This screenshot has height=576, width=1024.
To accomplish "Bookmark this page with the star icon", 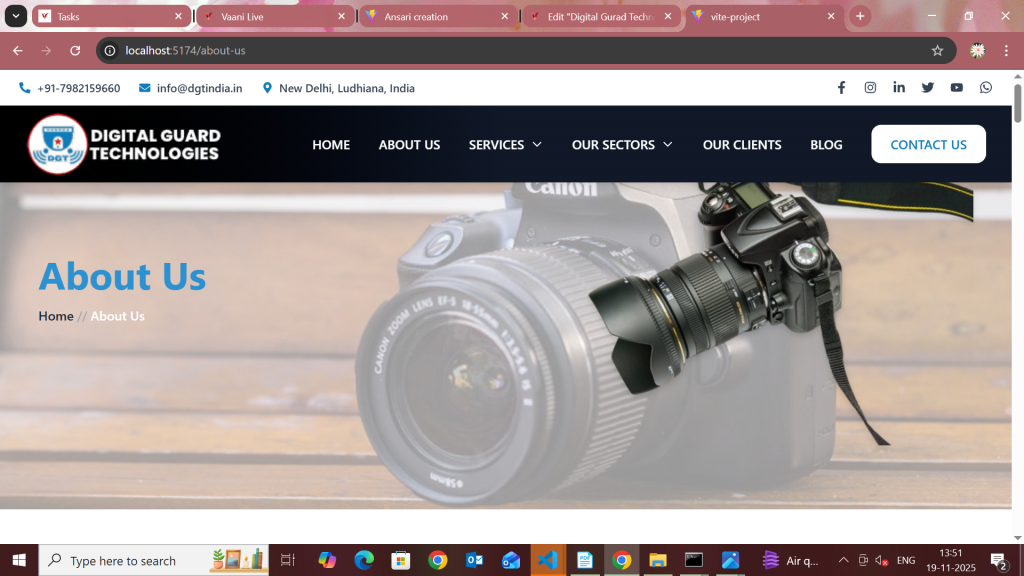I will click(937, 51).
